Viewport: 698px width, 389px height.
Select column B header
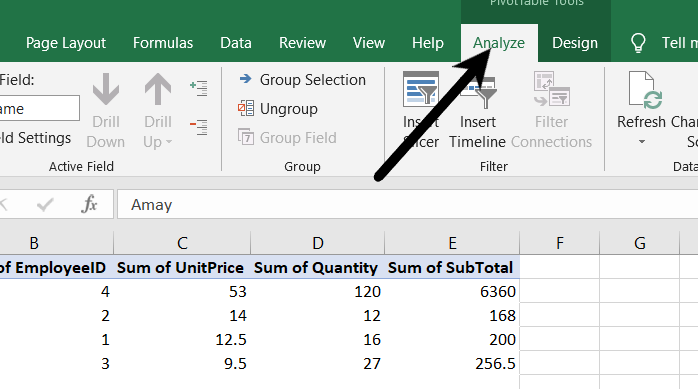pos(57,243)
